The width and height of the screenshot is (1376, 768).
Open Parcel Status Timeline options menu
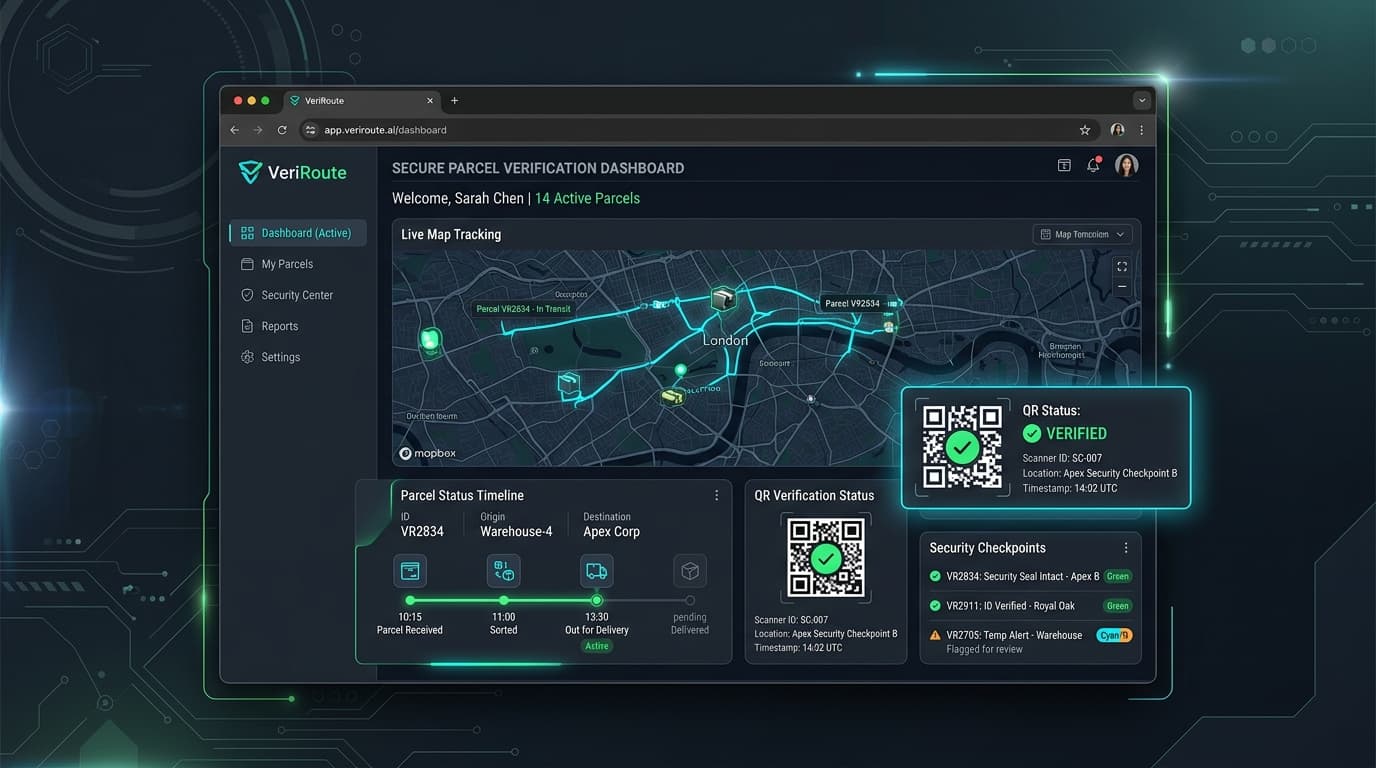point(716,495)
